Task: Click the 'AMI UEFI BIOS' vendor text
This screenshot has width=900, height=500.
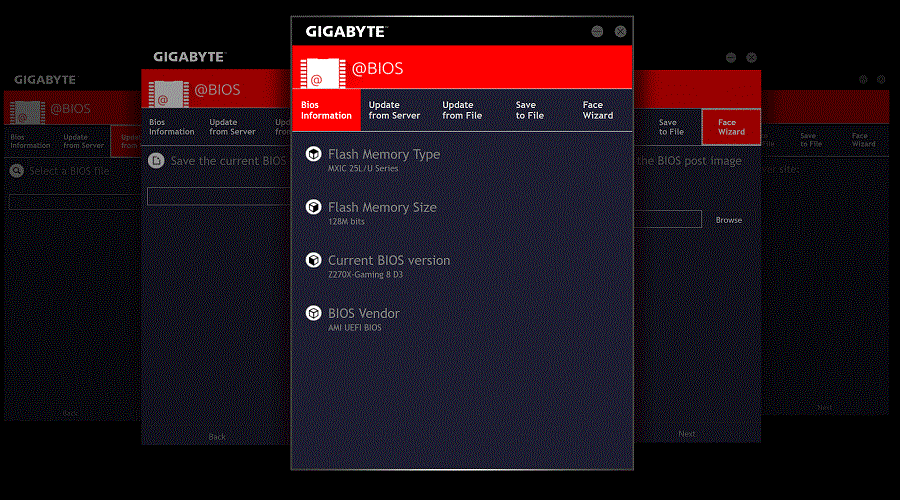Action: coord(355,328)
